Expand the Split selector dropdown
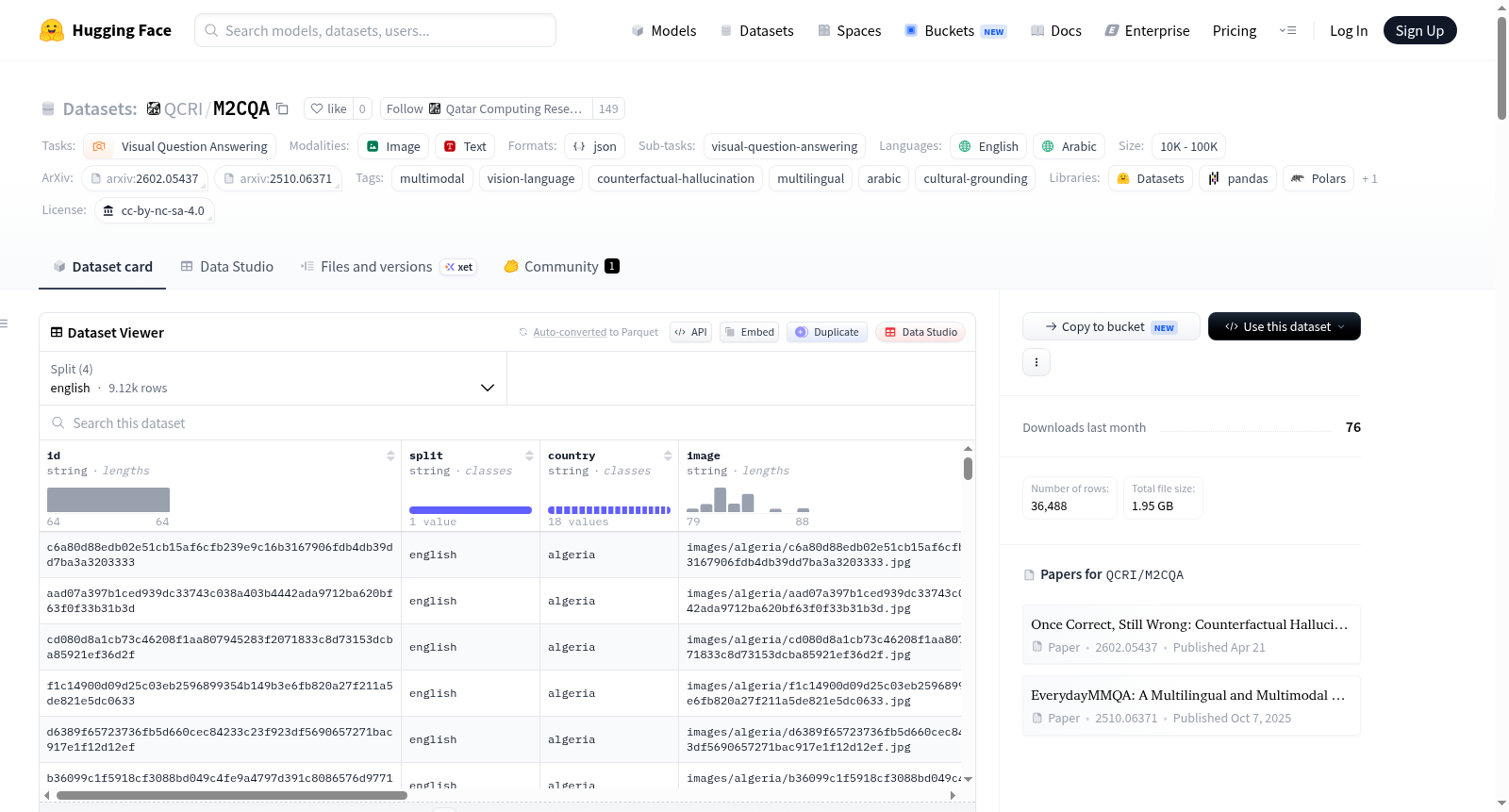 coord(273,379)
